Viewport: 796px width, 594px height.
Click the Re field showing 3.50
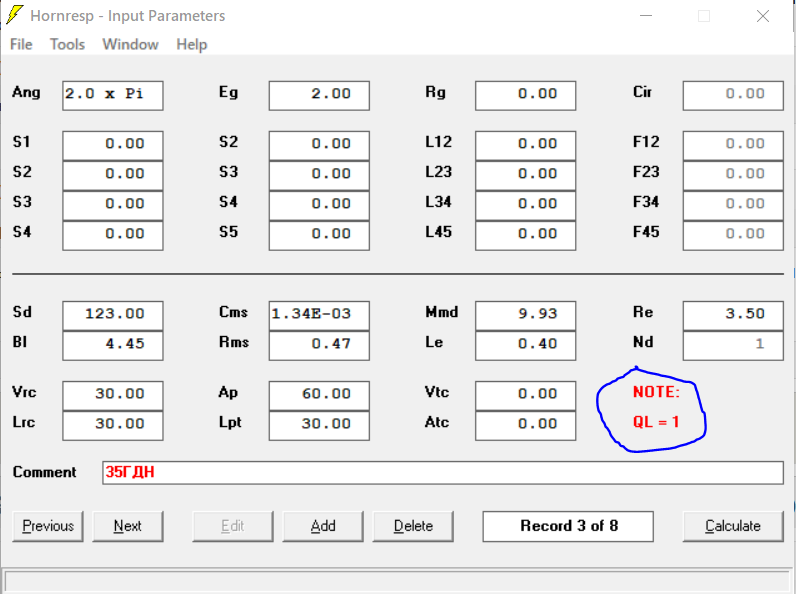(x=733, y=316)
